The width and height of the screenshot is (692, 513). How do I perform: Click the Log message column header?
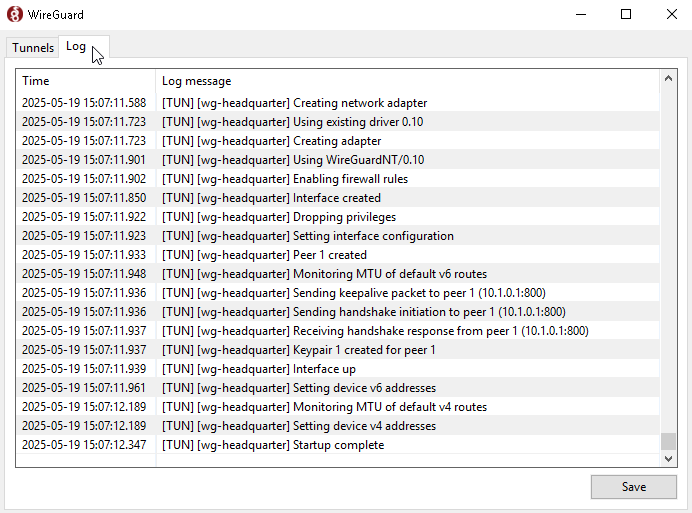click(x=407, y=81)
